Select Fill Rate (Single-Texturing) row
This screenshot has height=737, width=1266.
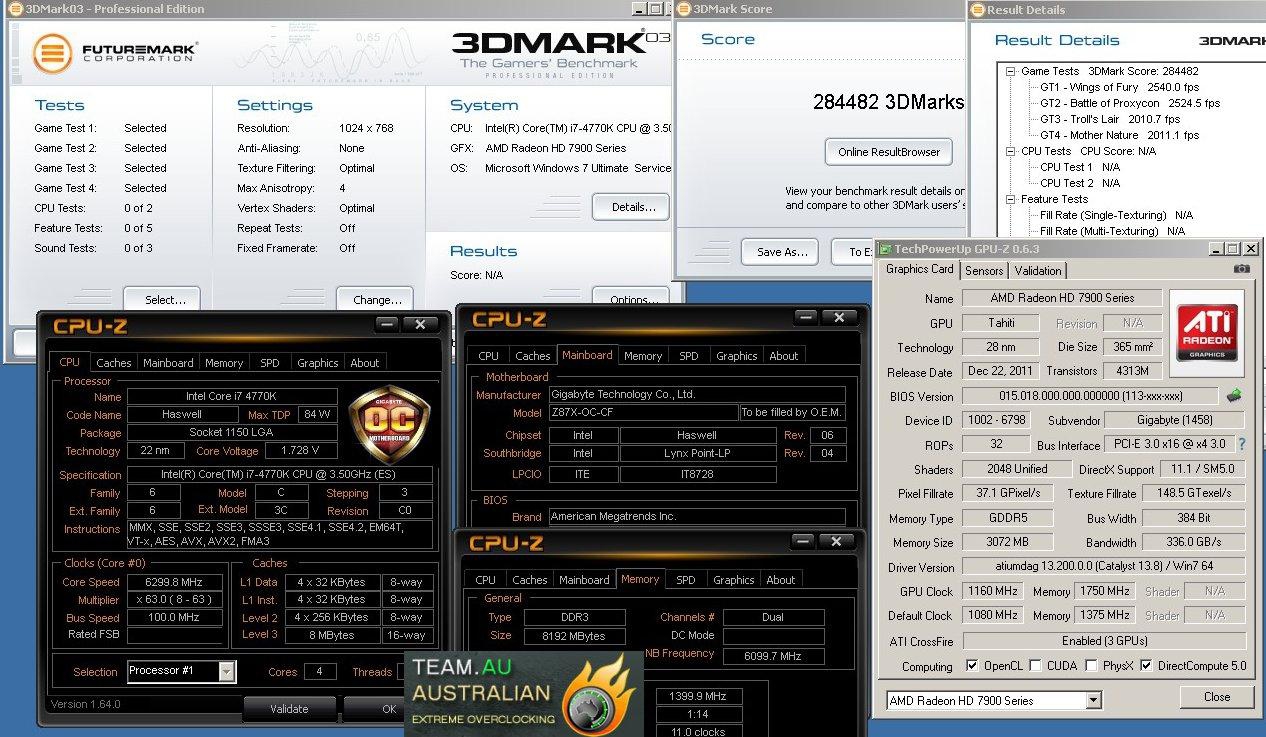click(x=1116, y=215)
